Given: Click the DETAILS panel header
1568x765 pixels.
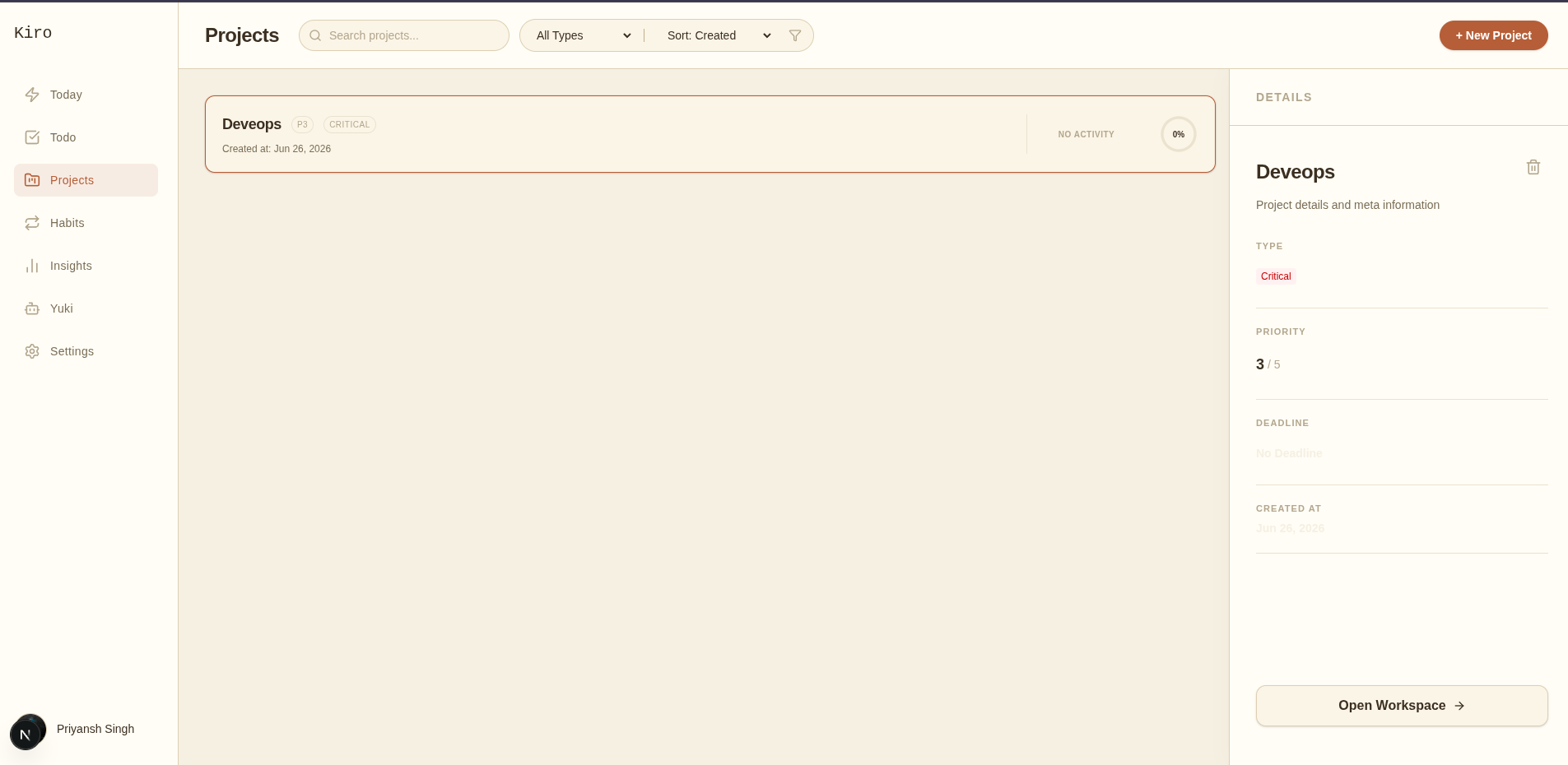Looking at the screenshot, I should pyautogui.click(x=1284, y=97).
